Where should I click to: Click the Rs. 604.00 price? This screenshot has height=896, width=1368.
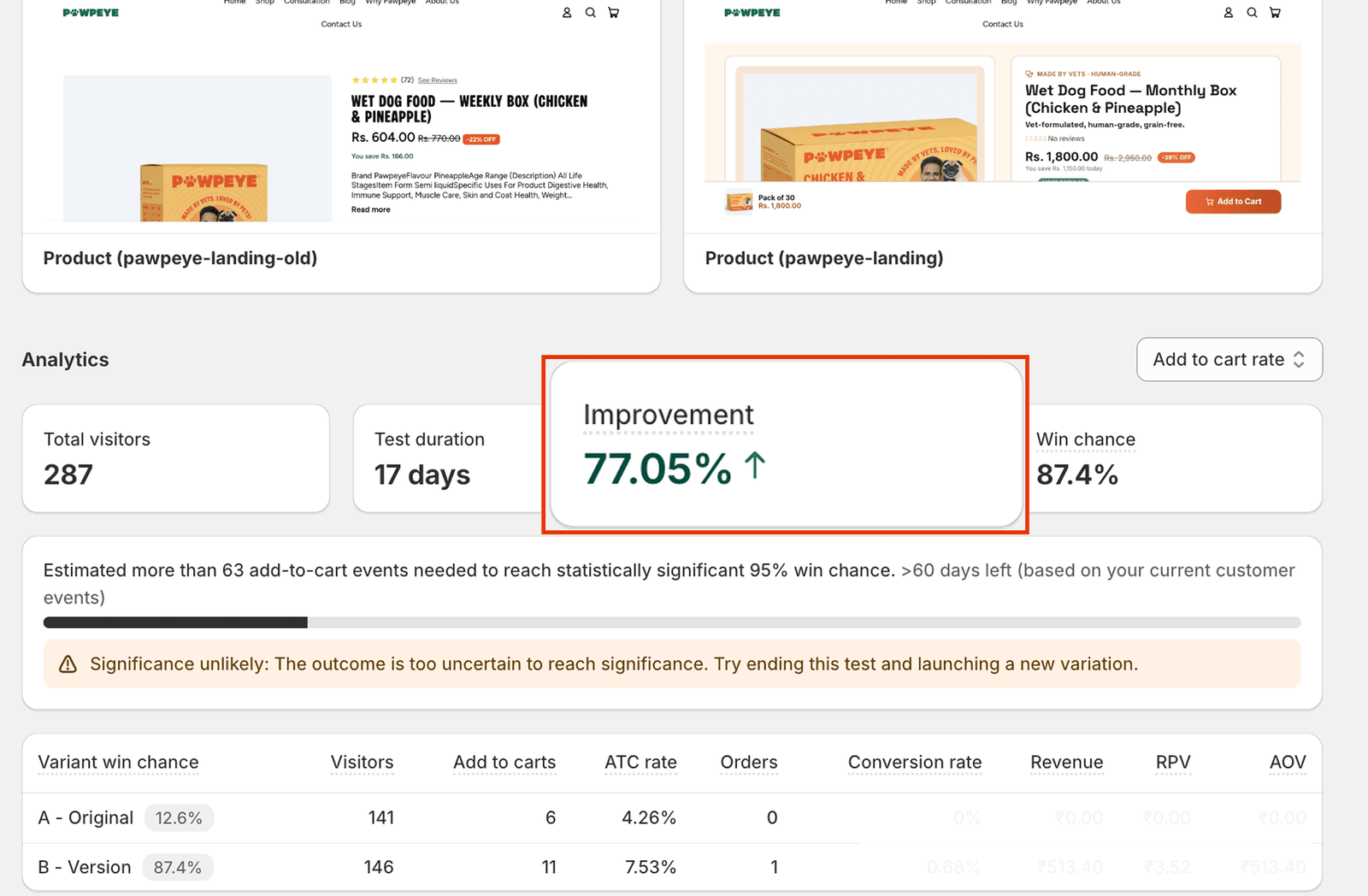(383, 138)
